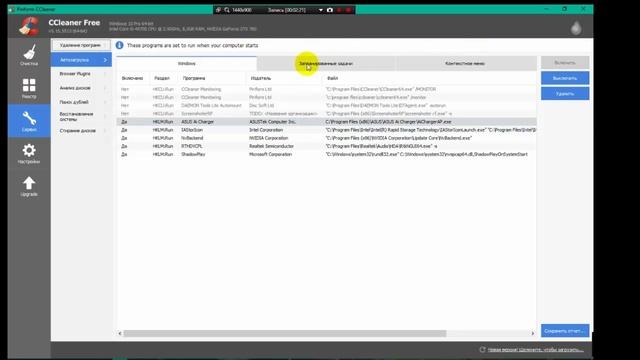640x360 pixels.
Task: Click NVIDIA Corporation publisher cell
Action: point(268,138)
